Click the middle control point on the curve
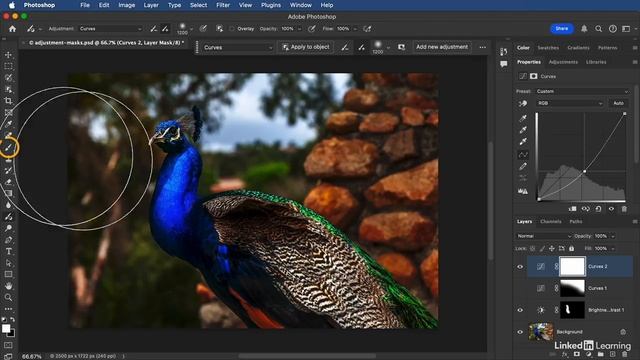Image resolution: width=640 pixels, height=360 pixels. 584,171
